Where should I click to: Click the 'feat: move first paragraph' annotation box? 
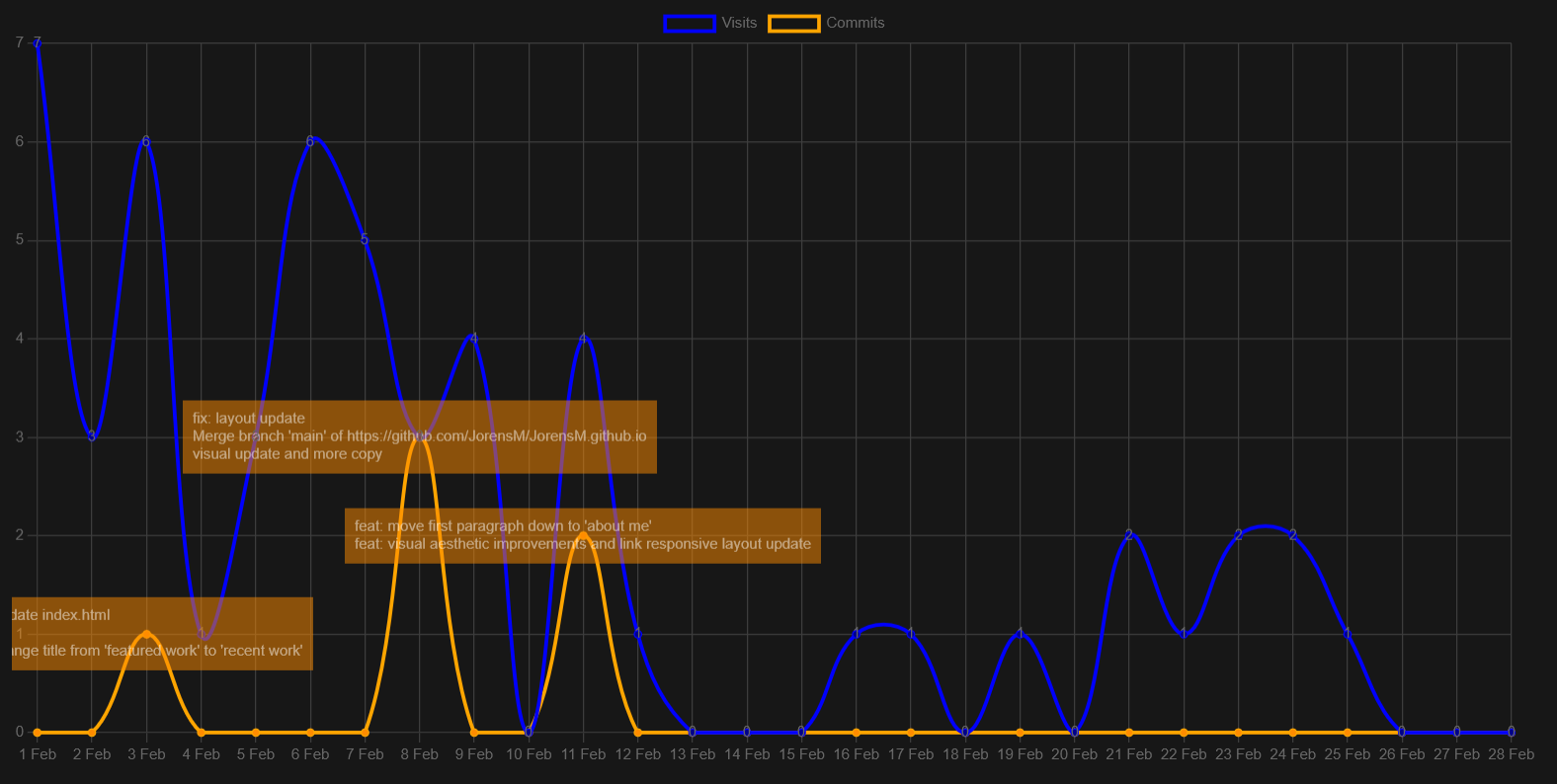583,536
